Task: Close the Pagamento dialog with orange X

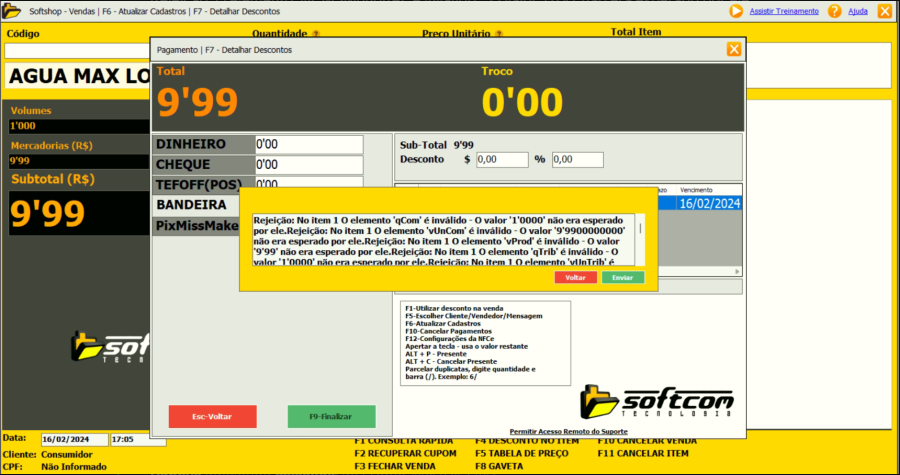Action: (734, 49)
